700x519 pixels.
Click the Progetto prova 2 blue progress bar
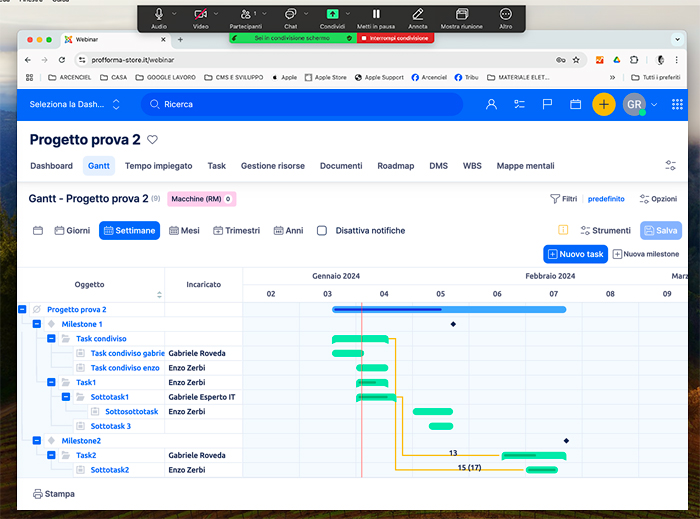[449, 309]
